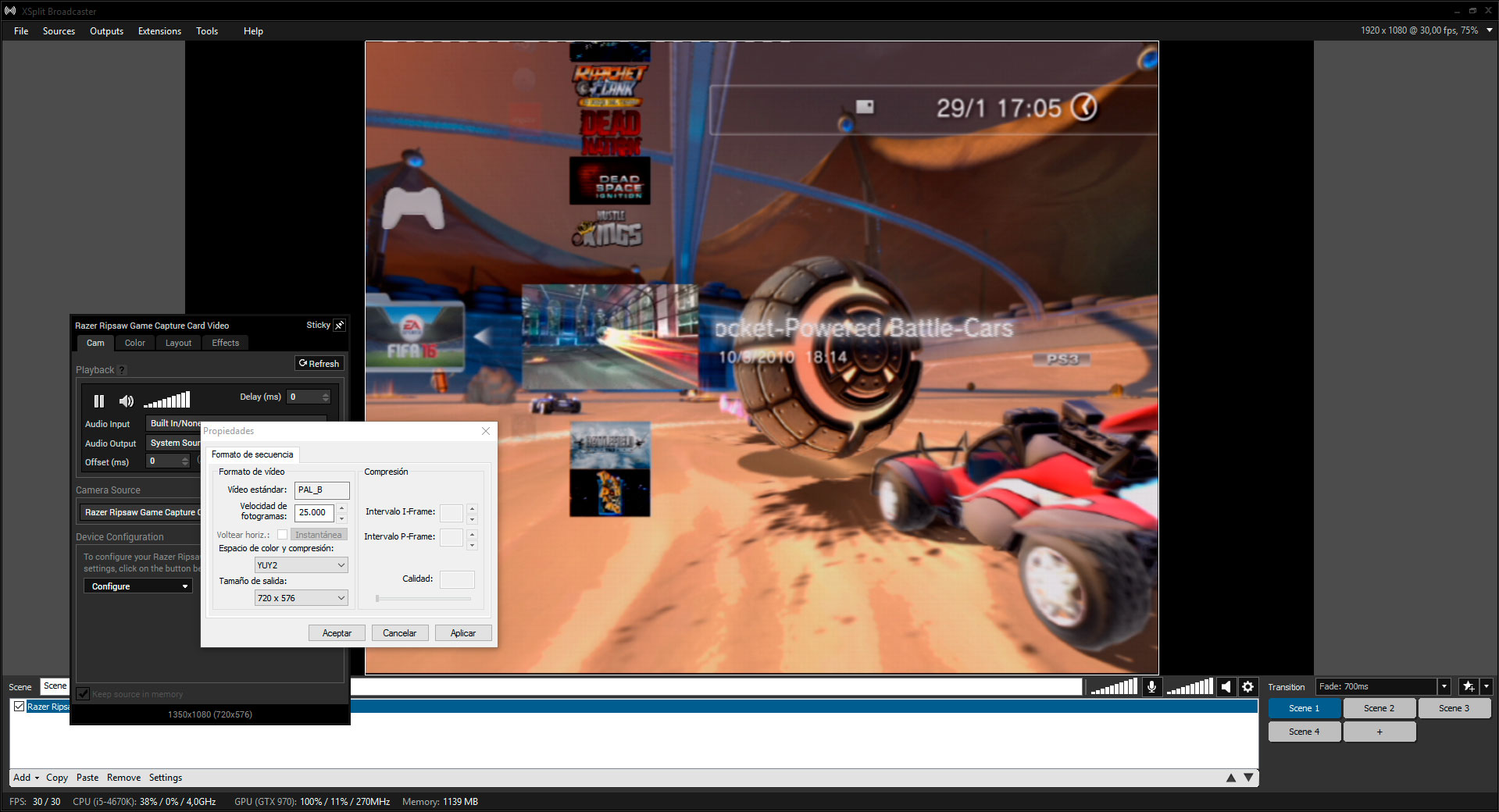Switch to the Effects tab
Image resolution: width=1499 pixels, height=812 pixels.
click(x=226, y=343)
